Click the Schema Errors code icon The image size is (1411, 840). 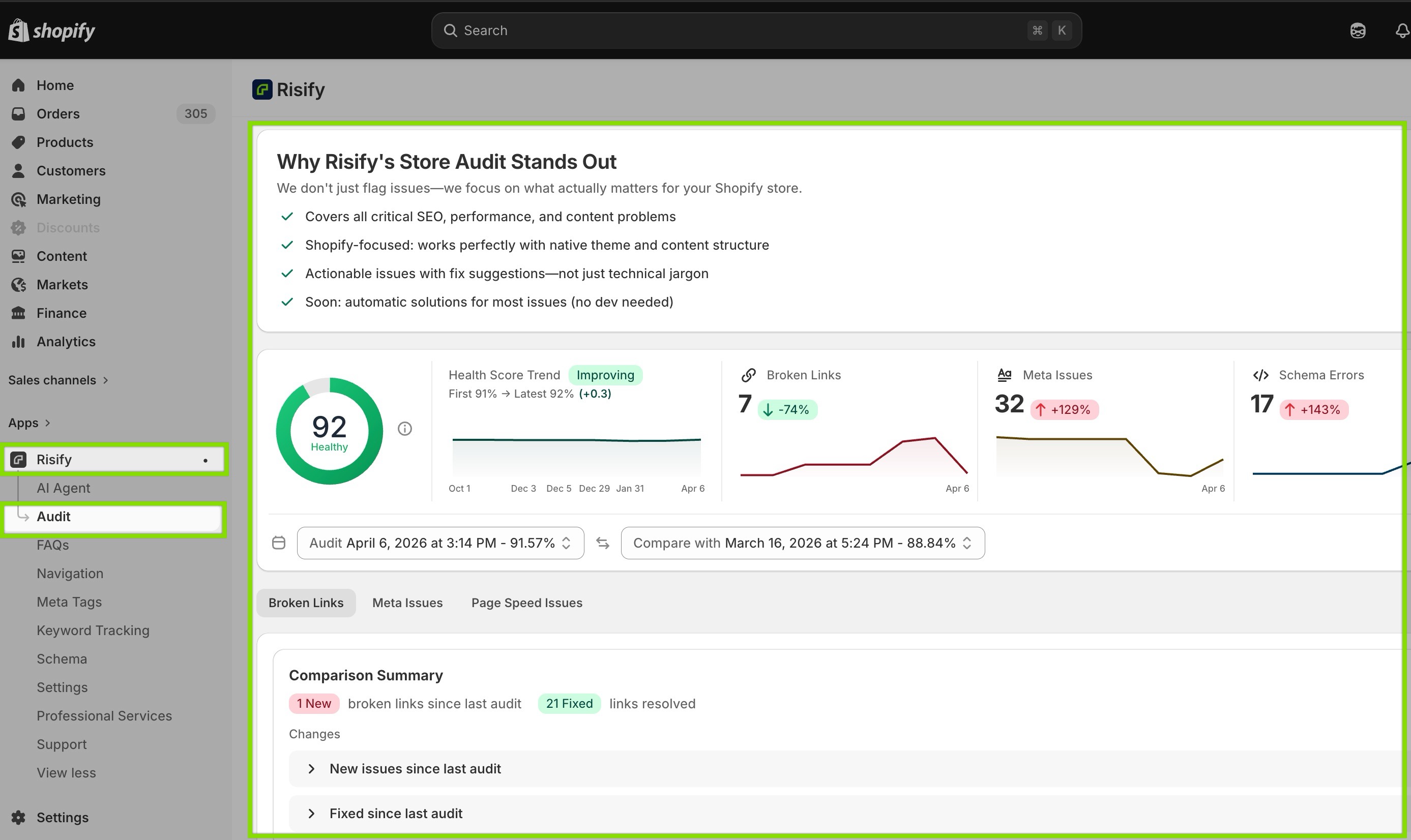[x=1260, y=375]
